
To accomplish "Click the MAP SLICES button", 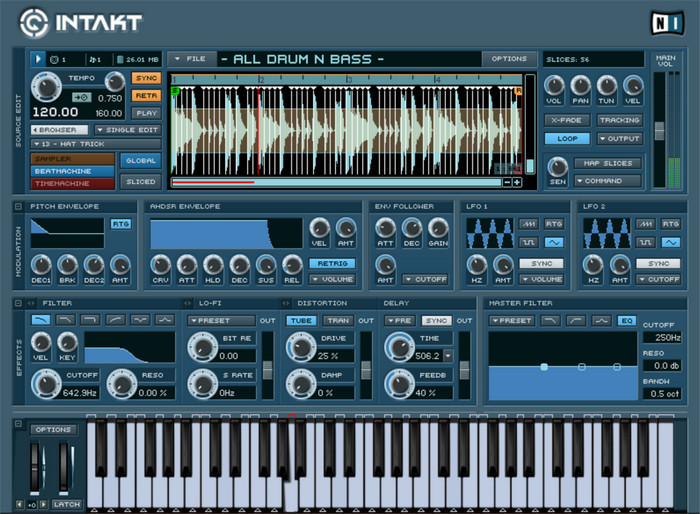I will (x=608, y=163).
